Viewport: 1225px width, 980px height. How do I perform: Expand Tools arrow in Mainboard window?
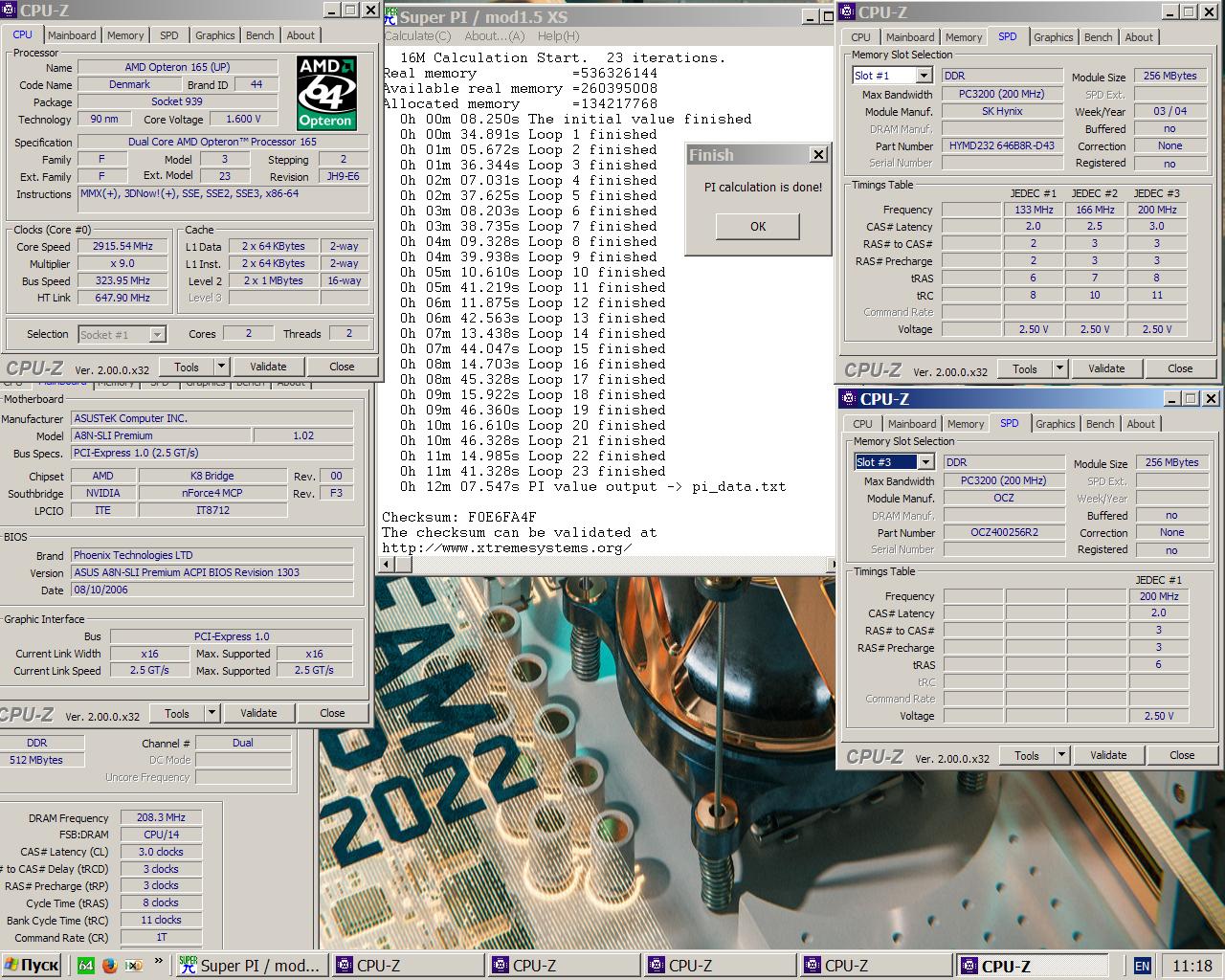pos(212,713)
